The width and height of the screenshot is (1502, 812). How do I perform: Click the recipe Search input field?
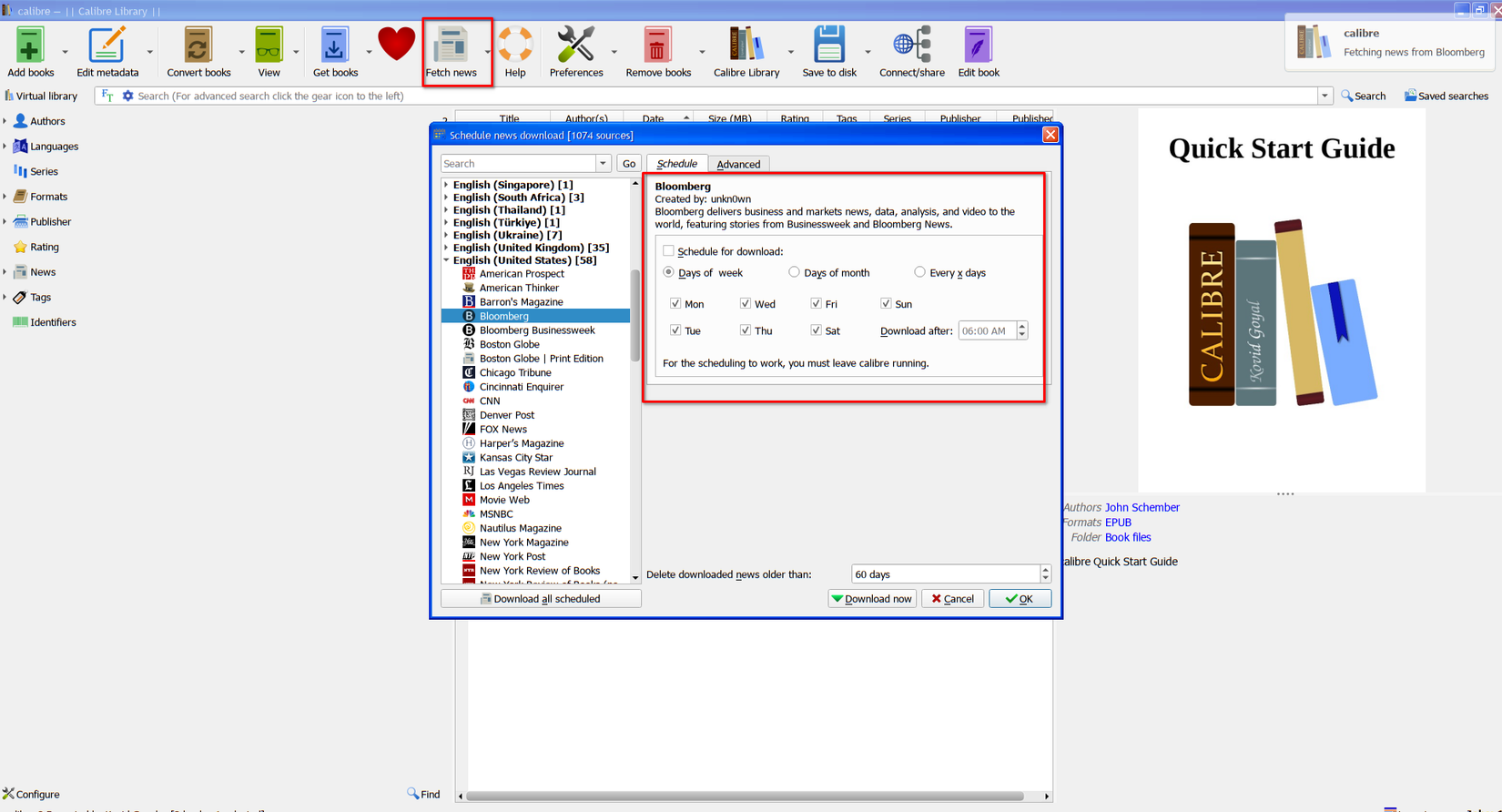[518, 164]
